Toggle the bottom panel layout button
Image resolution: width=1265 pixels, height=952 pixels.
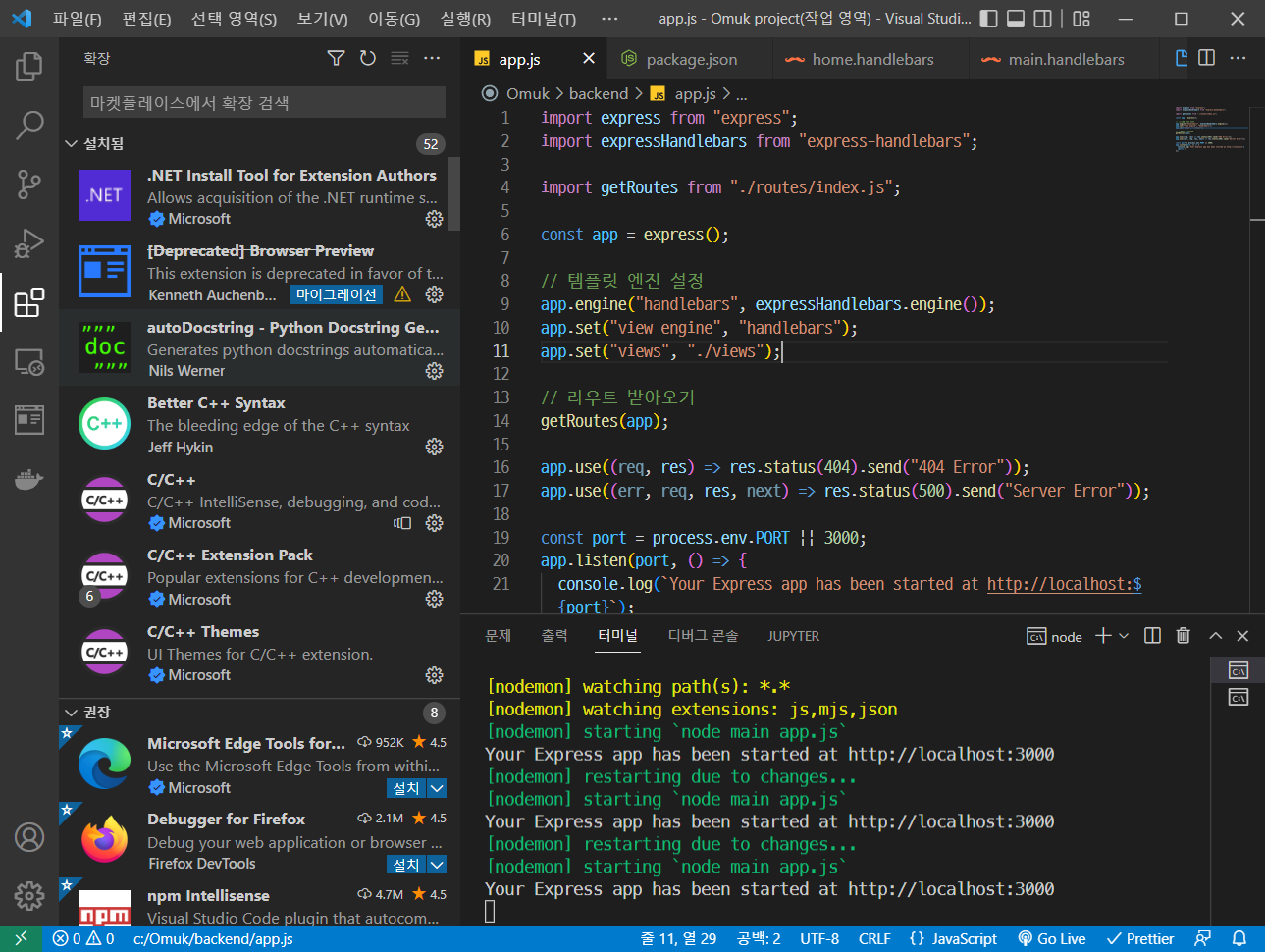1016,19
